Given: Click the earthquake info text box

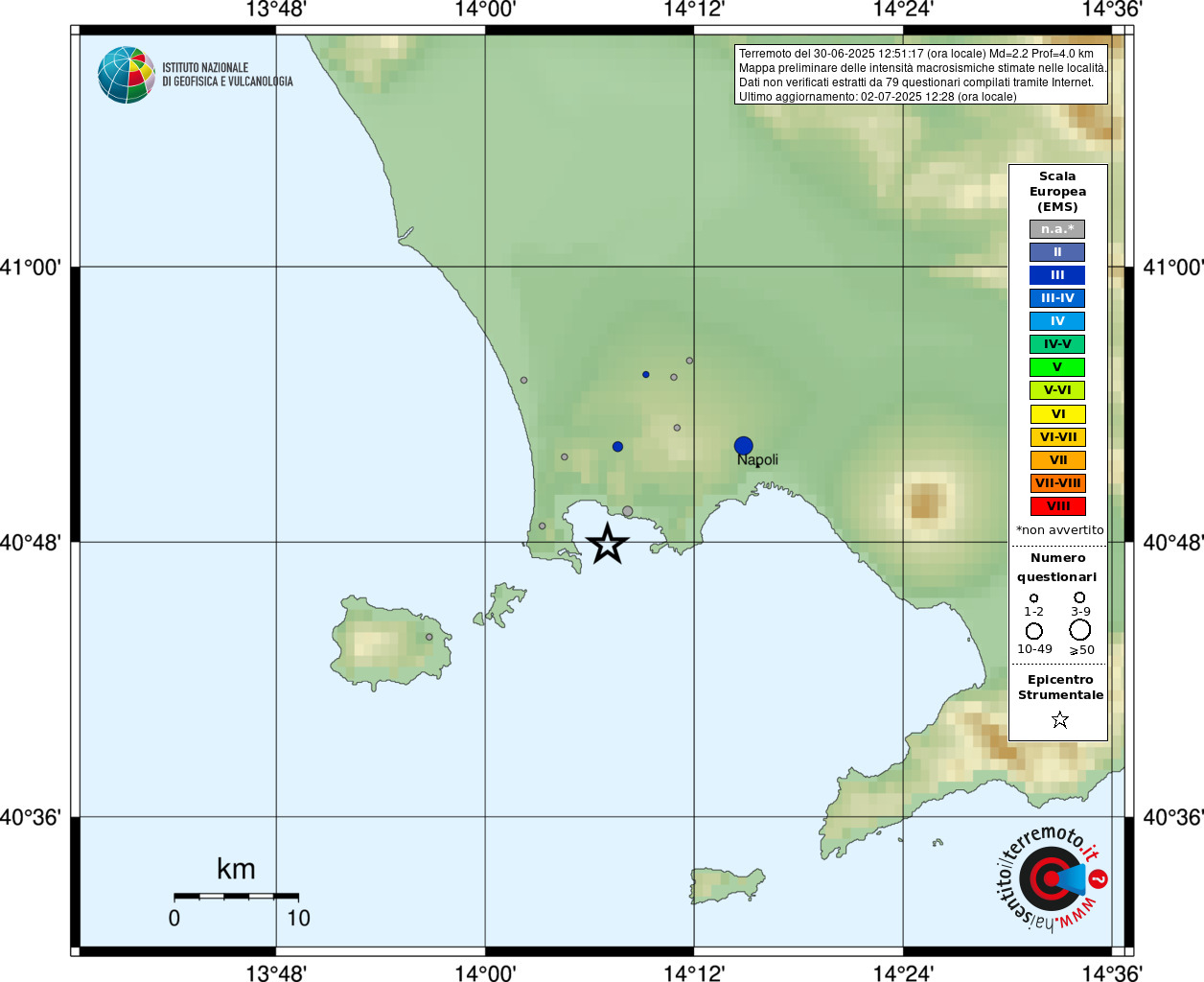Looking at the screenshot, I should pyautogui.click(x=921, y=75).
